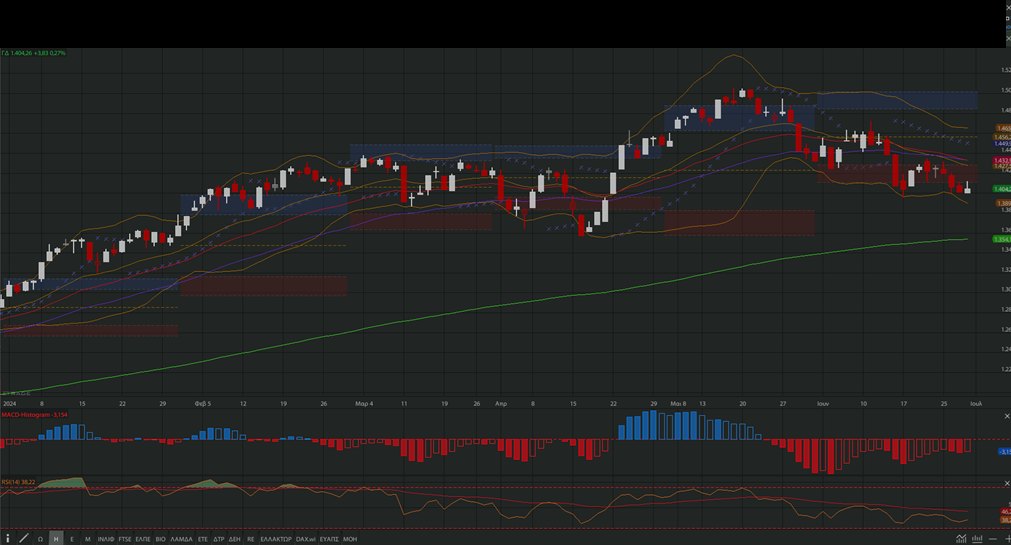Click the MACD-Histogram -3,154 label
Image resolution: width=1011 pixels, height=545 pixels.
tap(34, 415)
